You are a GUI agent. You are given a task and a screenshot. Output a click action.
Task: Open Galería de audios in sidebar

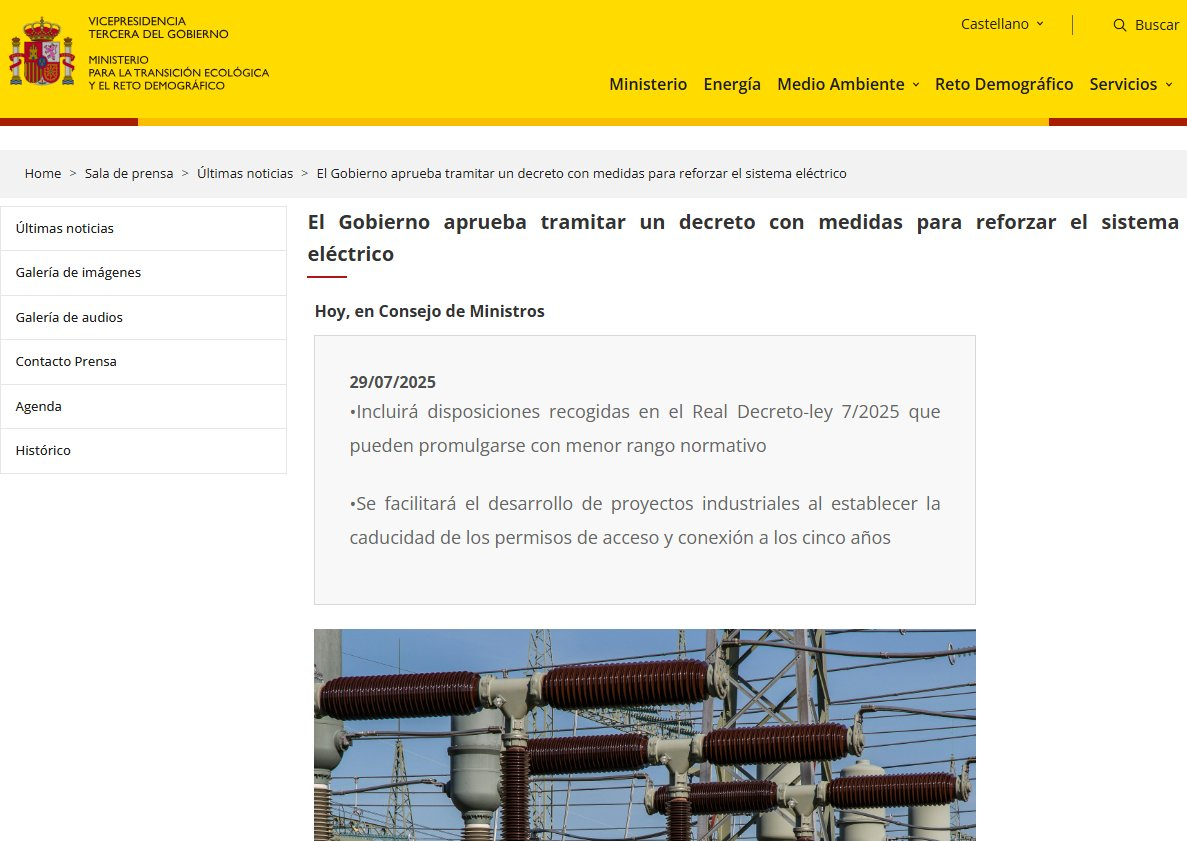coord(69,317)
